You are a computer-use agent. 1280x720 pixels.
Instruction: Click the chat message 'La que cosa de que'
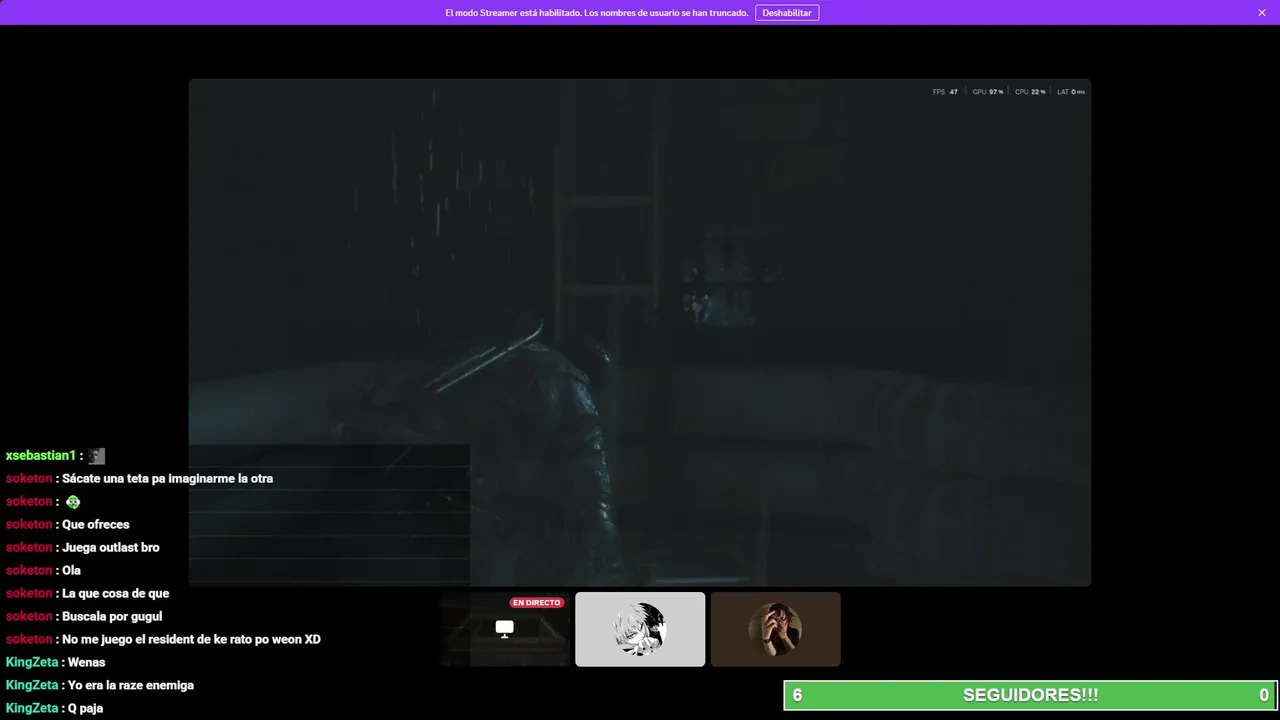[116, 594]
